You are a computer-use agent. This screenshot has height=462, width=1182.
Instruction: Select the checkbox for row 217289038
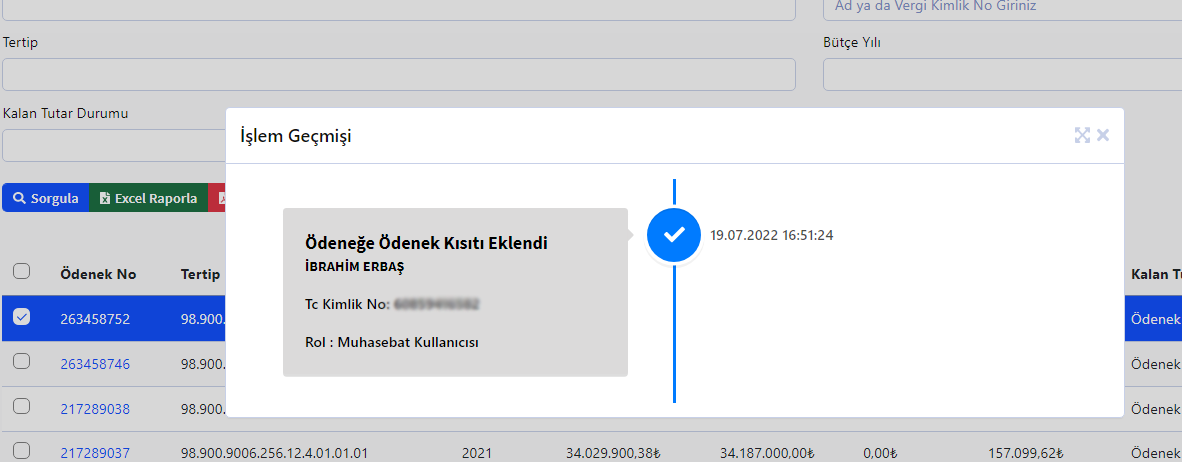pyautogui.click(x=21, y=407)
